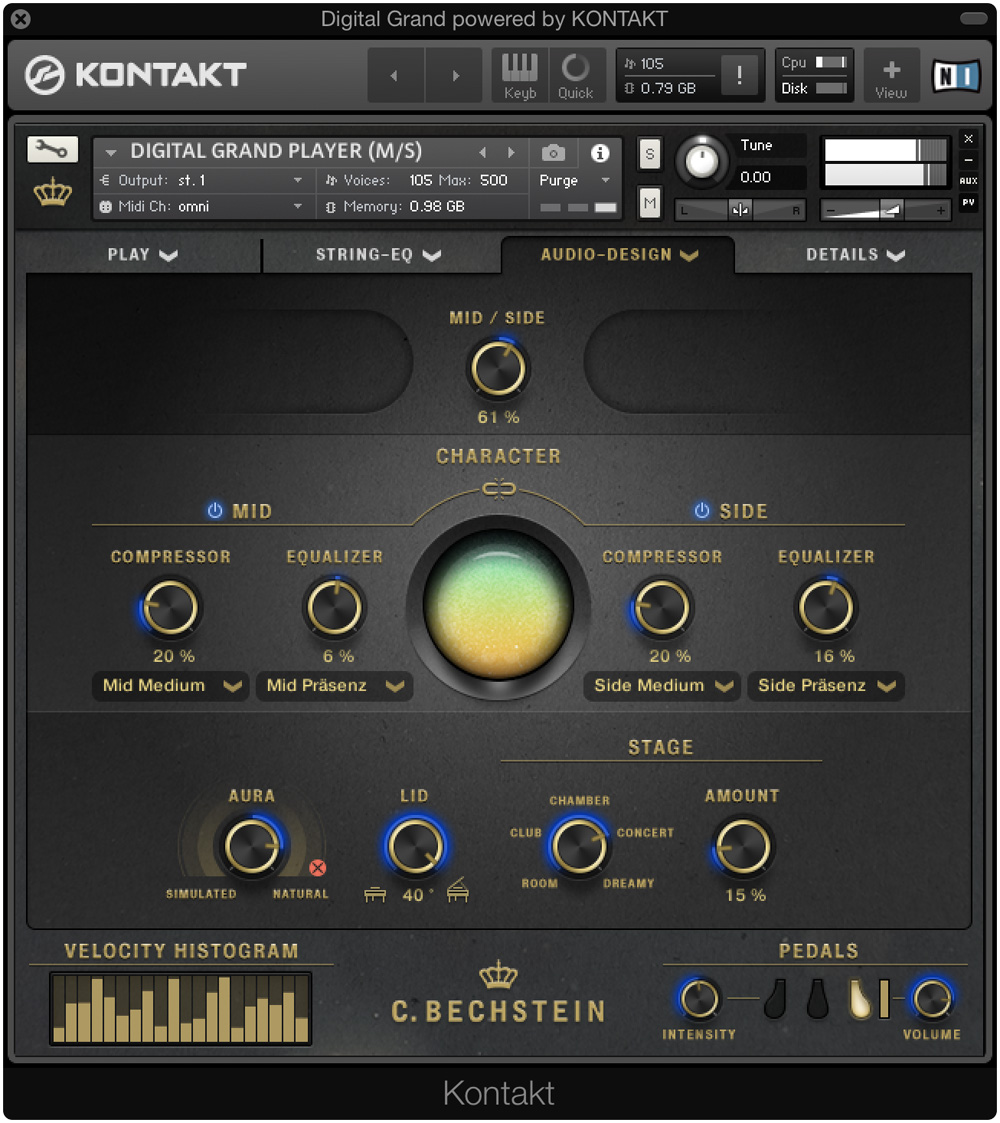Image resolution: width=1000 pixels, height=1123 pixels.
Task: Click the Lid angle knob
Action: click(415, 846)
